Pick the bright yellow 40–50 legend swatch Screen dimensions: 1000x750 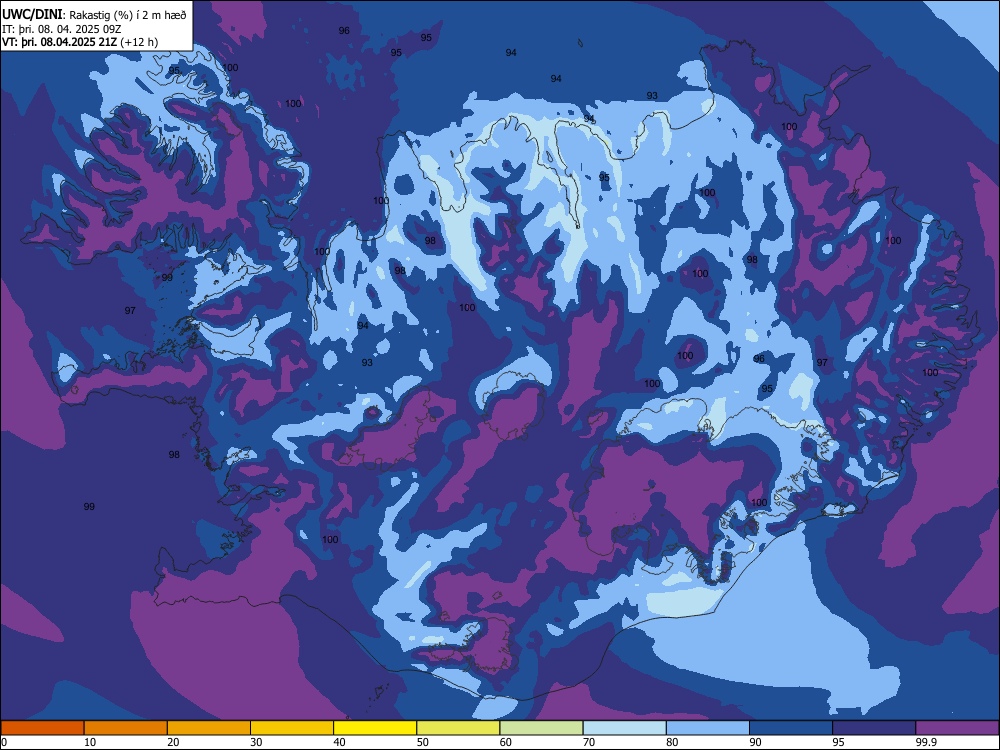[x=375, y=728]
